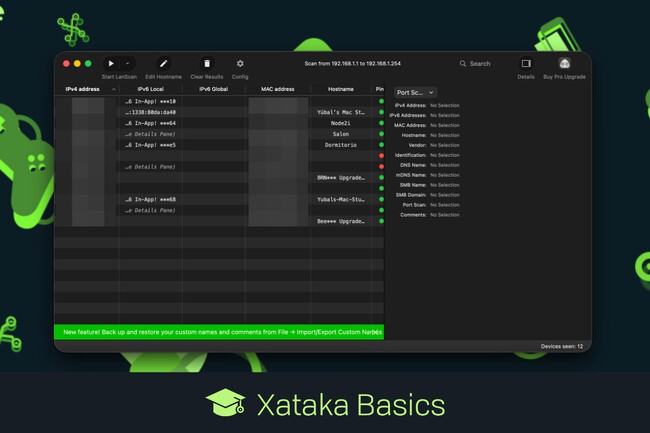This screenshot has width=650, height=433.
Task: Expand the Port Scan dropdown
Action: tap(415, 91)
